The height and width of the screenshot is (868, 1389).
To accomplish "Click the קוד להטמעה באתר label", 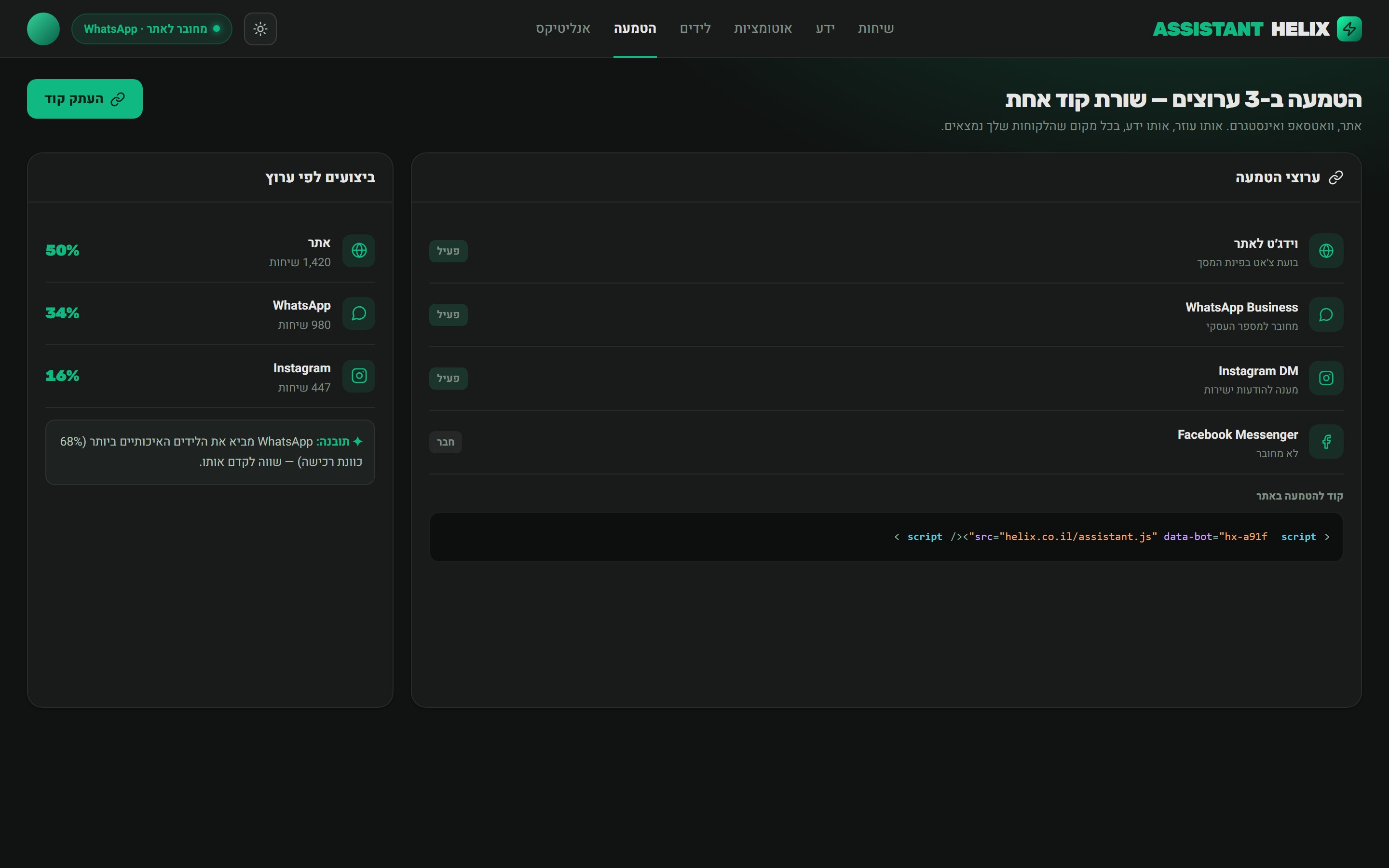I will point(1299,496).
